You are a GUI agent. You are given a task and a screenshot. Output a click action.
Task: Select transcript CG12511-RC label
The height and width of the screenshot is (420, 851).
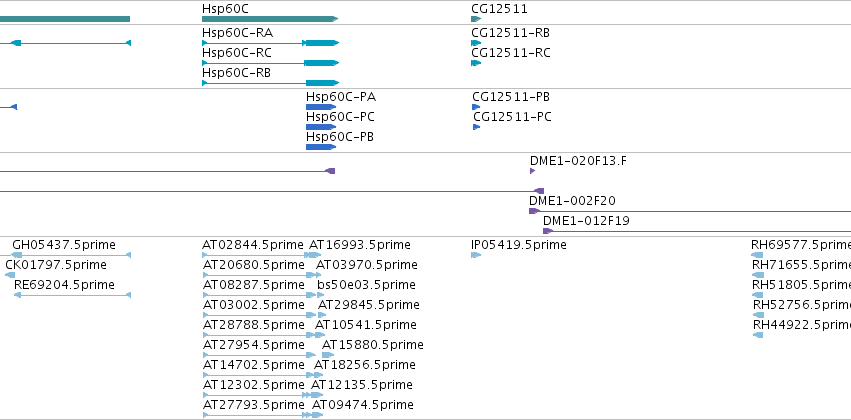coord(511,53)
